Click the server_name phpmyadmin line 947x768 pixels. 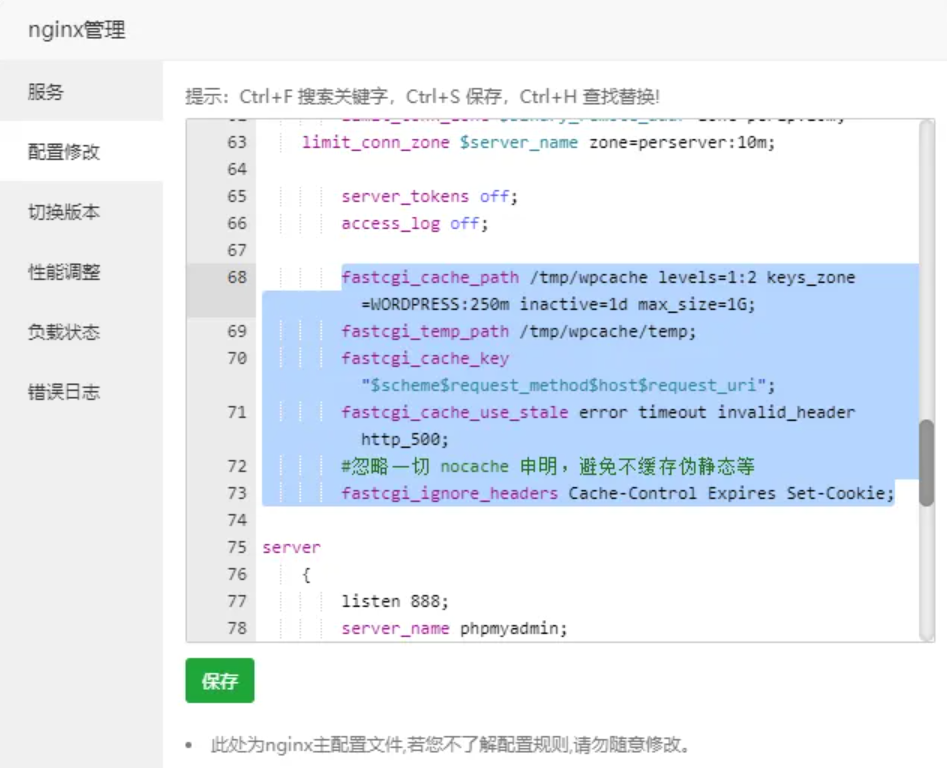tap(454, 628)
